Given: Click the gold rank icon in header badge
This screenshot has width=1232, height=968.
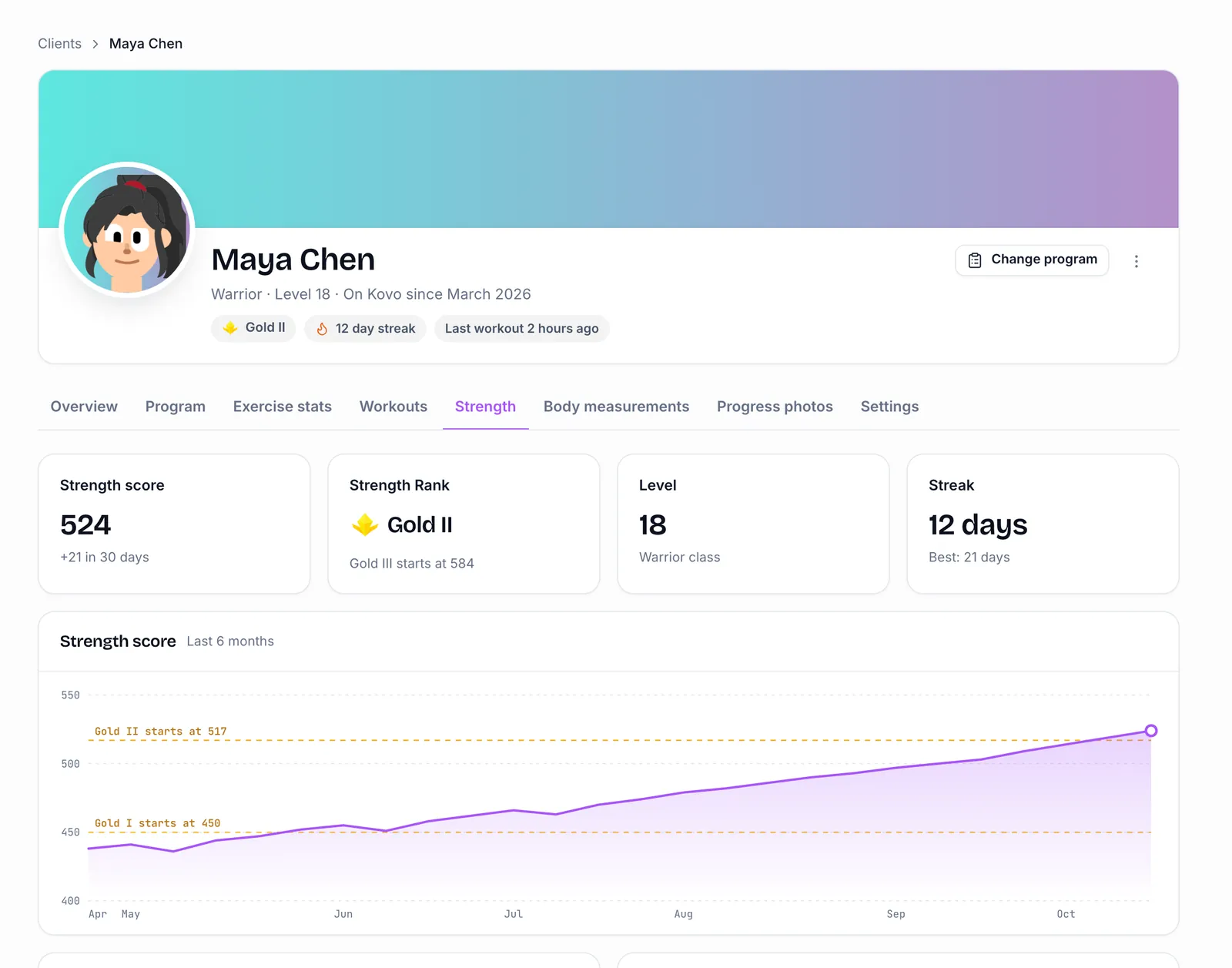Looking at the screenshot, I should coord(230,328).
